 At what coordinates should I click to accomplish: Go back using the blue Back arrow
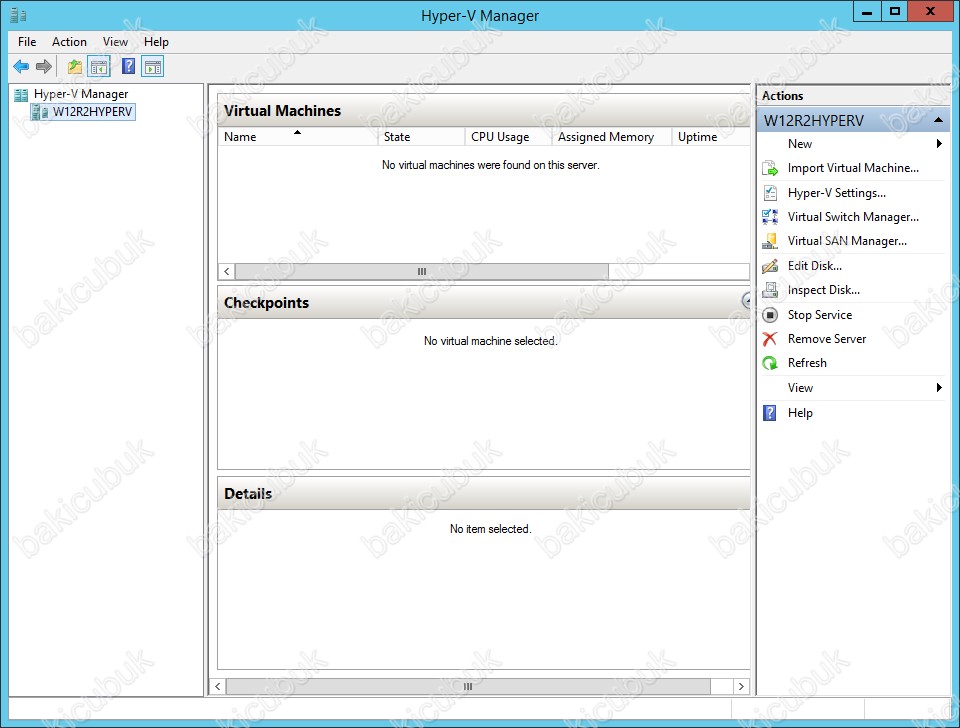[x=21, y=66]
